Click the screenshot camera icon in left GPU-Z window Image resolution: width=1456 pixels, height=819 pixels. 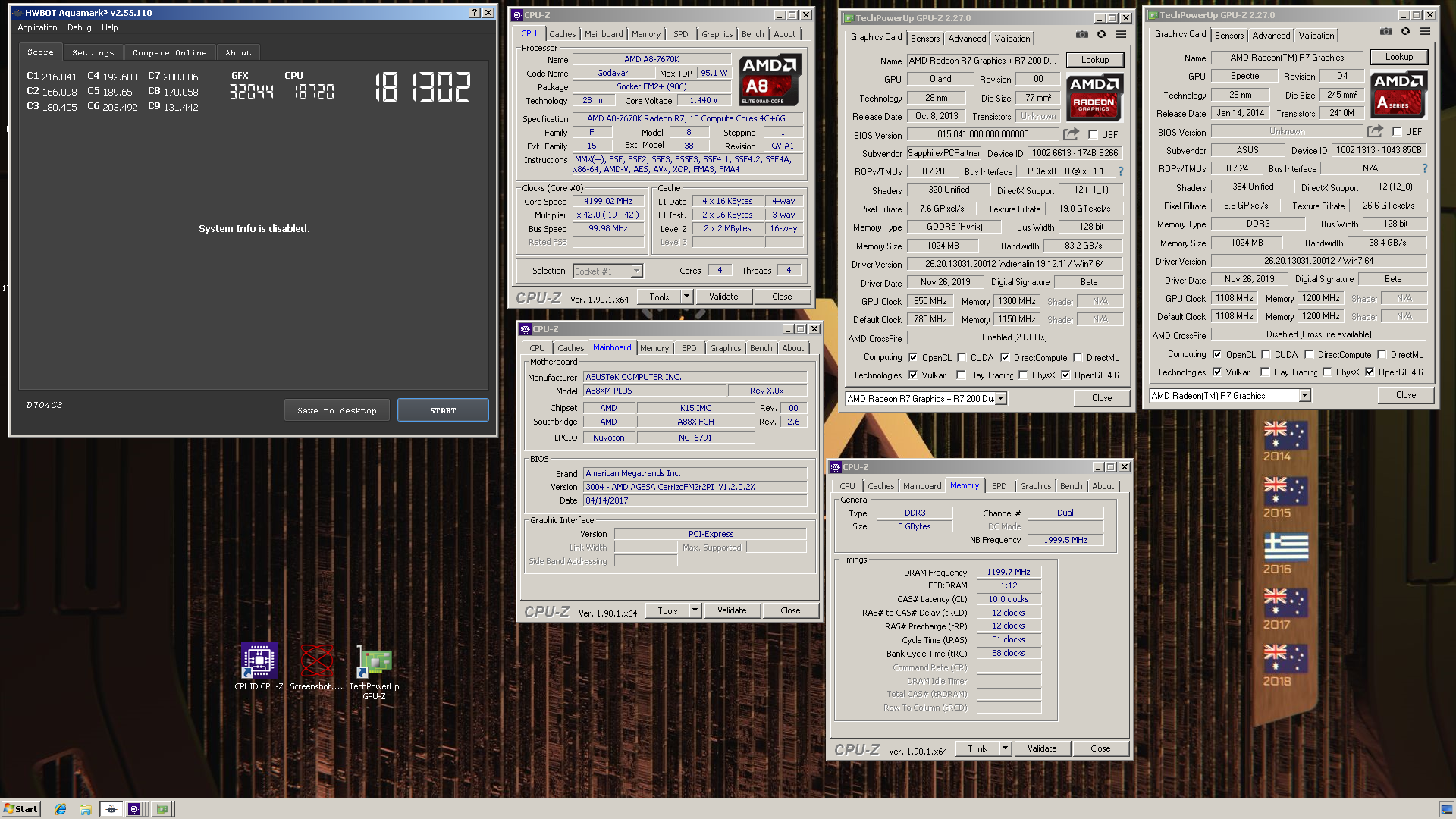1081,35
